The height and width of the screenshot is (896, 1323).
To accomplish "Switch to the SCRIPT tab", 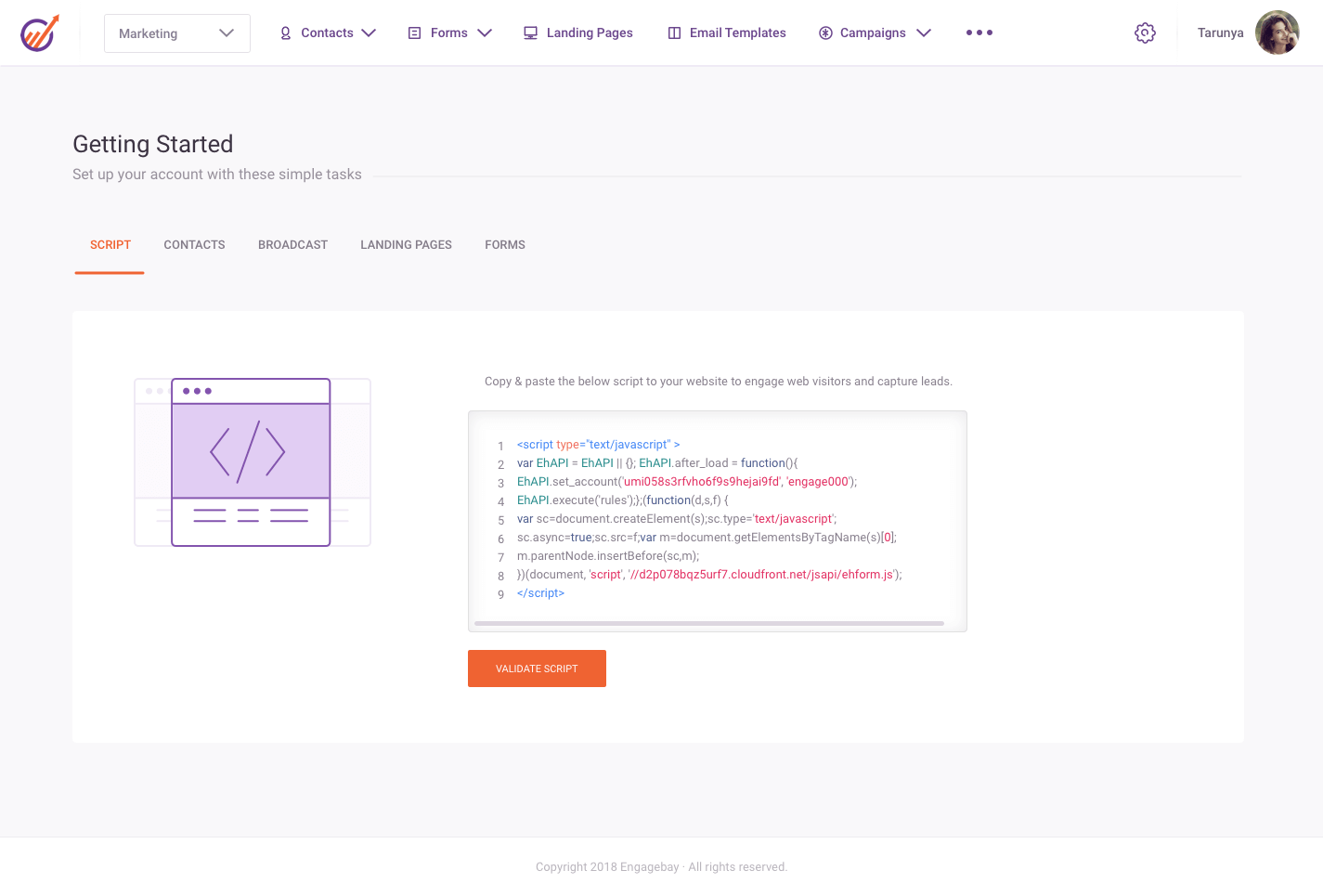I will pos(110,245).
